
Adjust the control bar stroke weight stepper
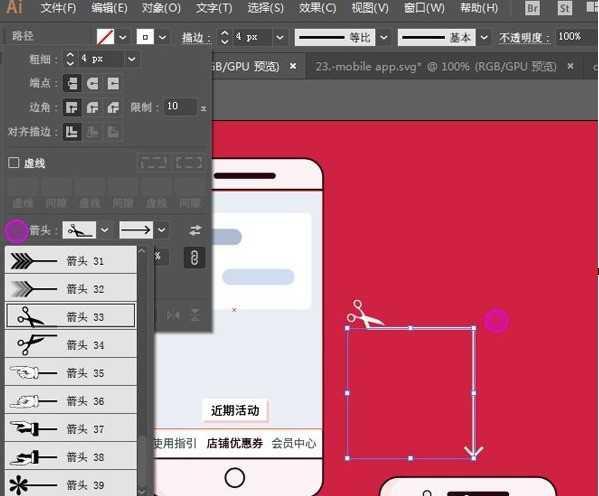[x=225, y=37]
